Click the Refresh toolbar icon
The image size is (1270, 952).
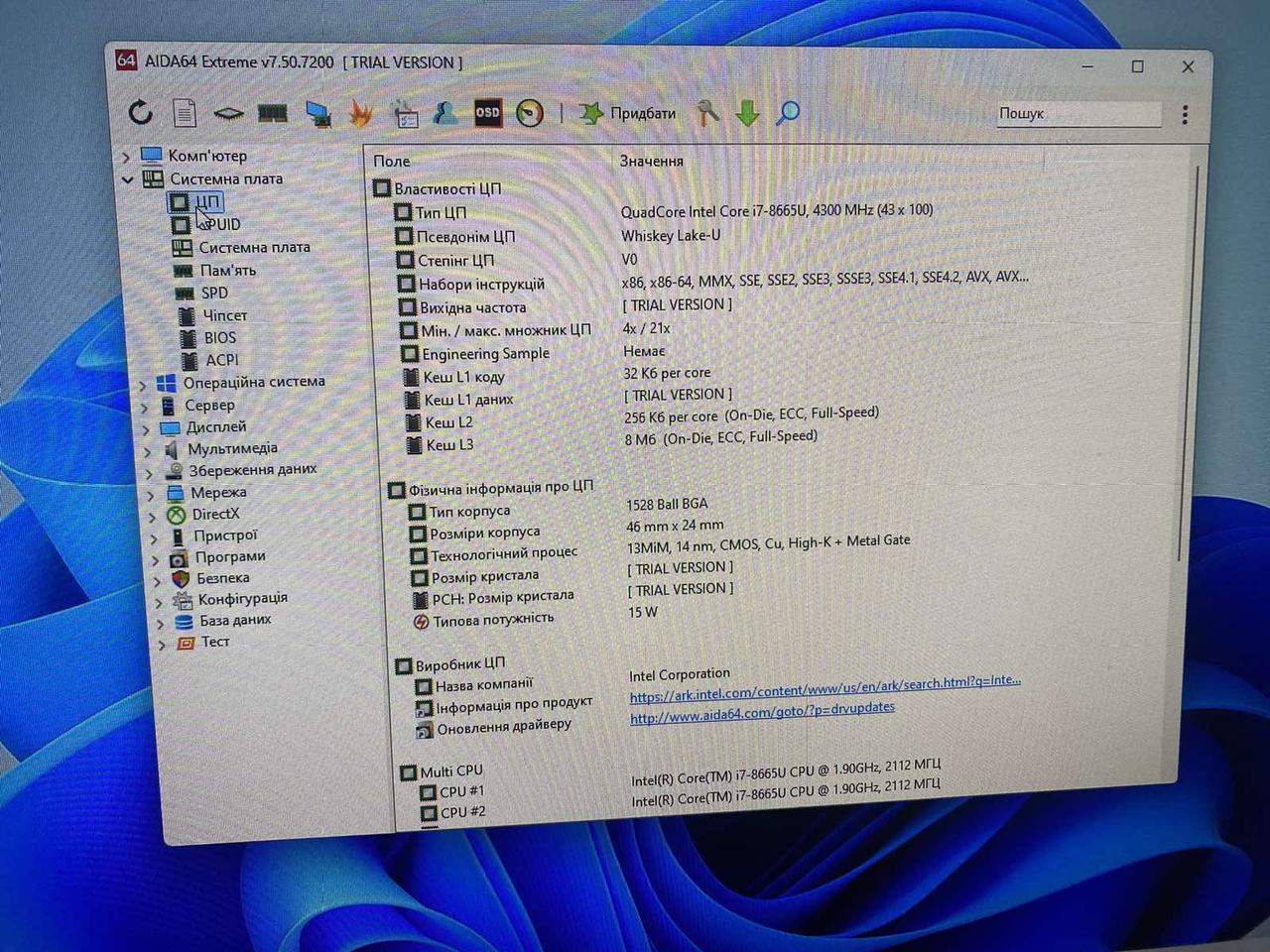[x=140, y=112]
